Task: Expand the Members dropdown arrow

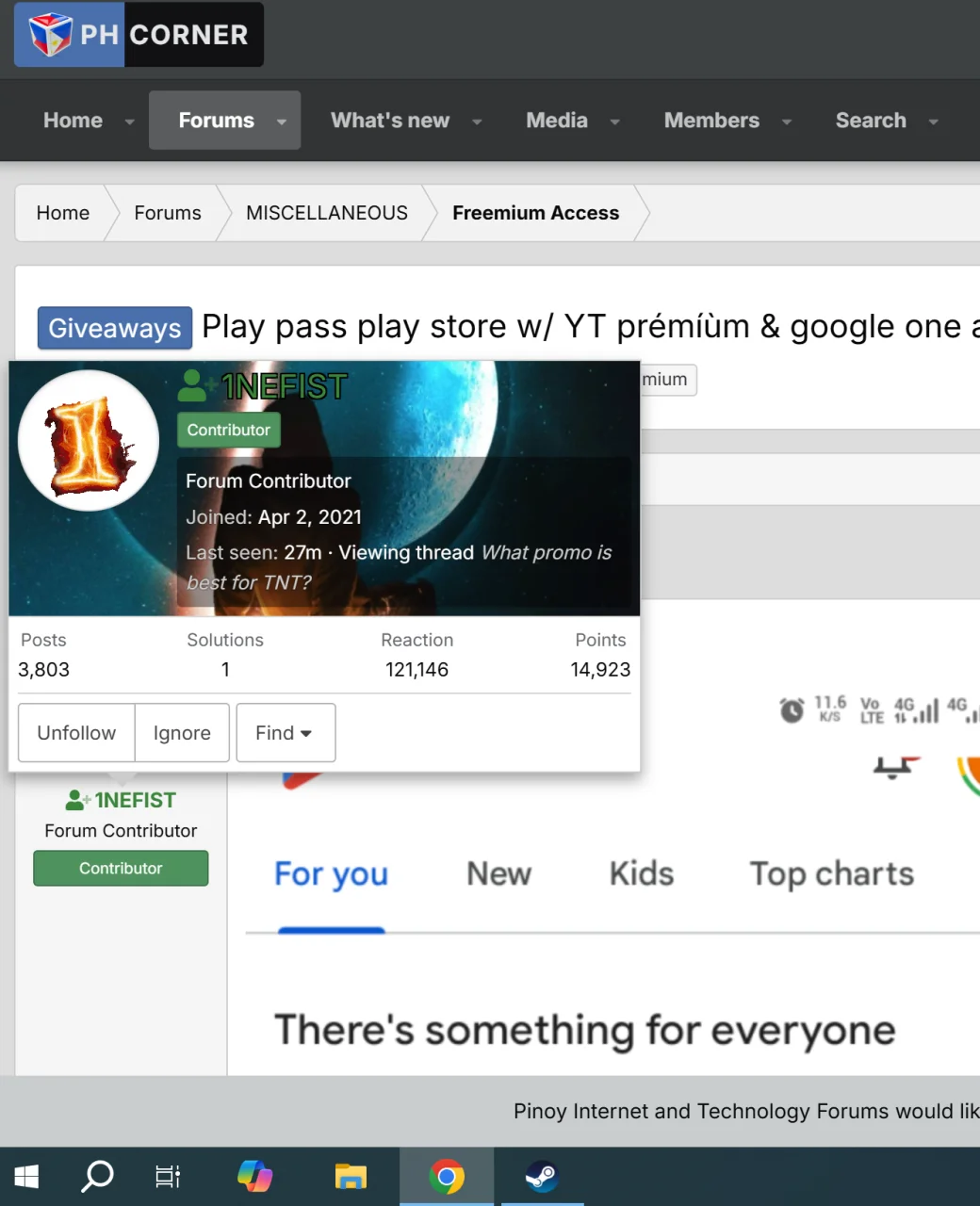Action: pyautogui.click(x=786, y=122)
